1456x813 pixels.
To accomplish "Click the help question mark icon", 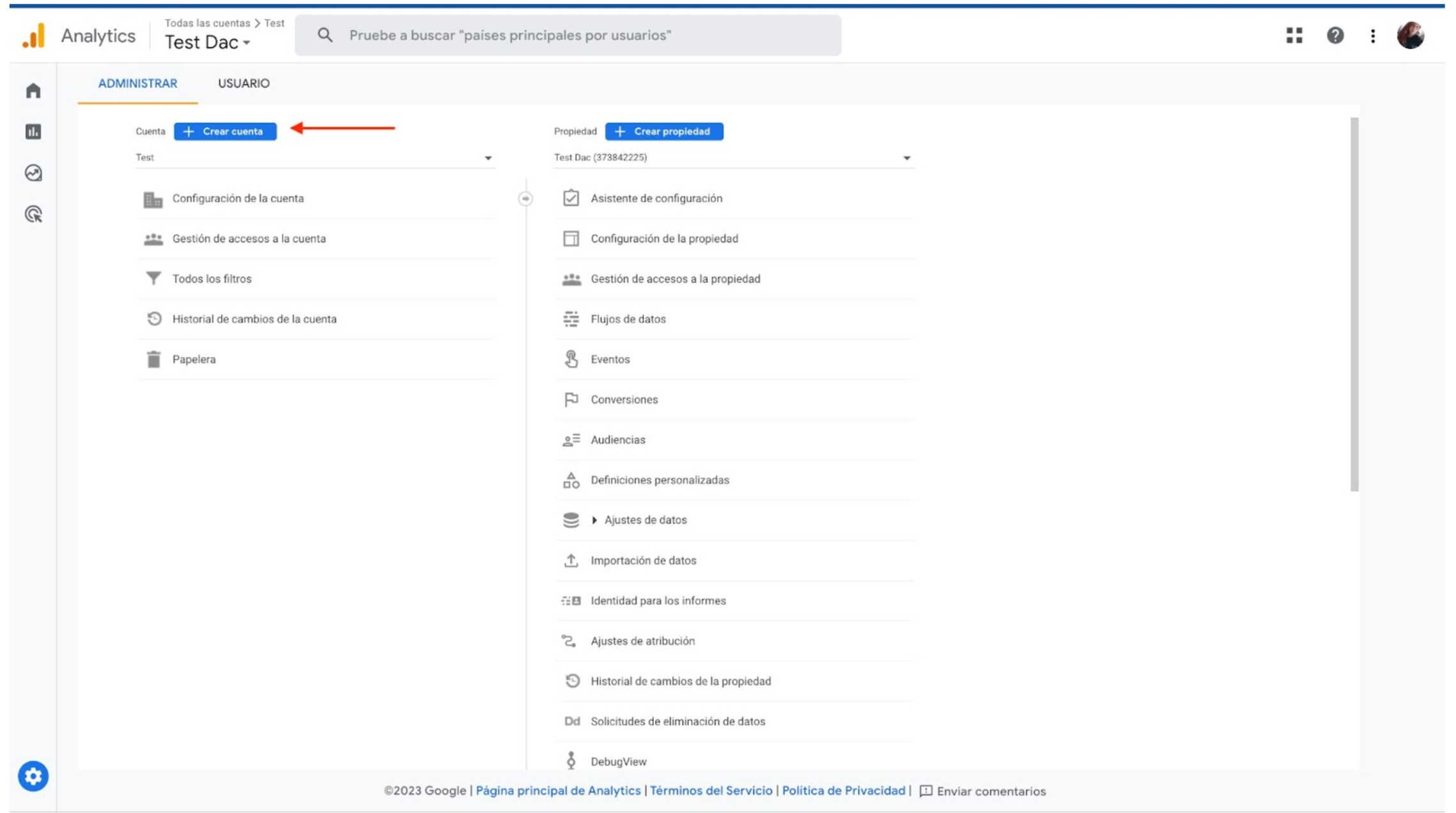I will tap(1335, 35).
